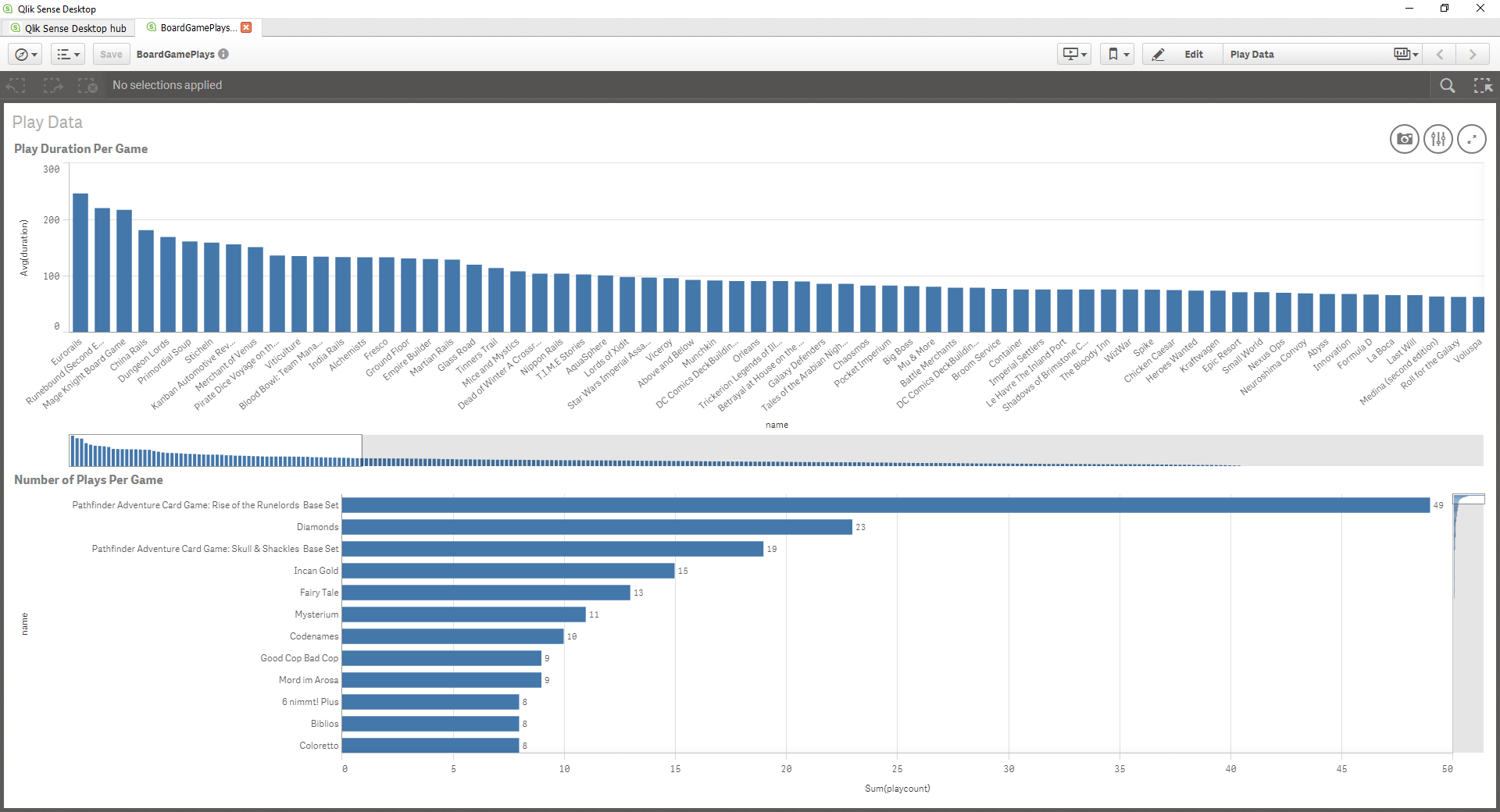Image resolution: width=1500 pixels, height=812 pixels.
Task: Click the 49 value label
Action: [x=1438, y=505]
